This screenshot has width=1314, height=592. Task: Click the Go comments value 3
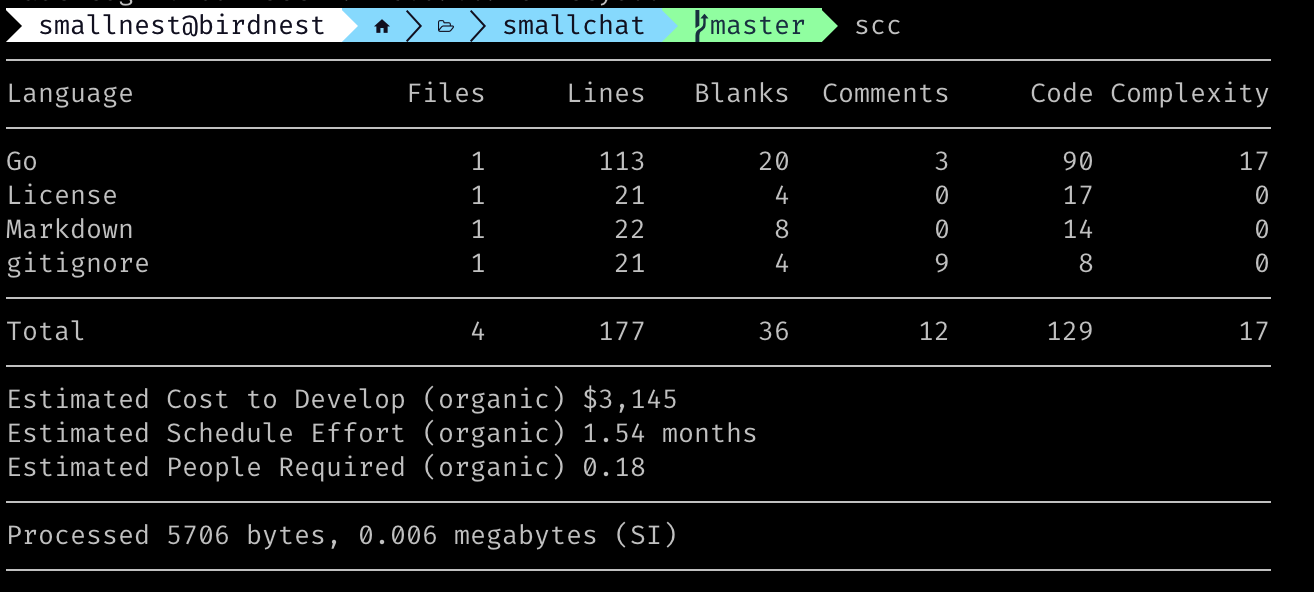[942, 161]
